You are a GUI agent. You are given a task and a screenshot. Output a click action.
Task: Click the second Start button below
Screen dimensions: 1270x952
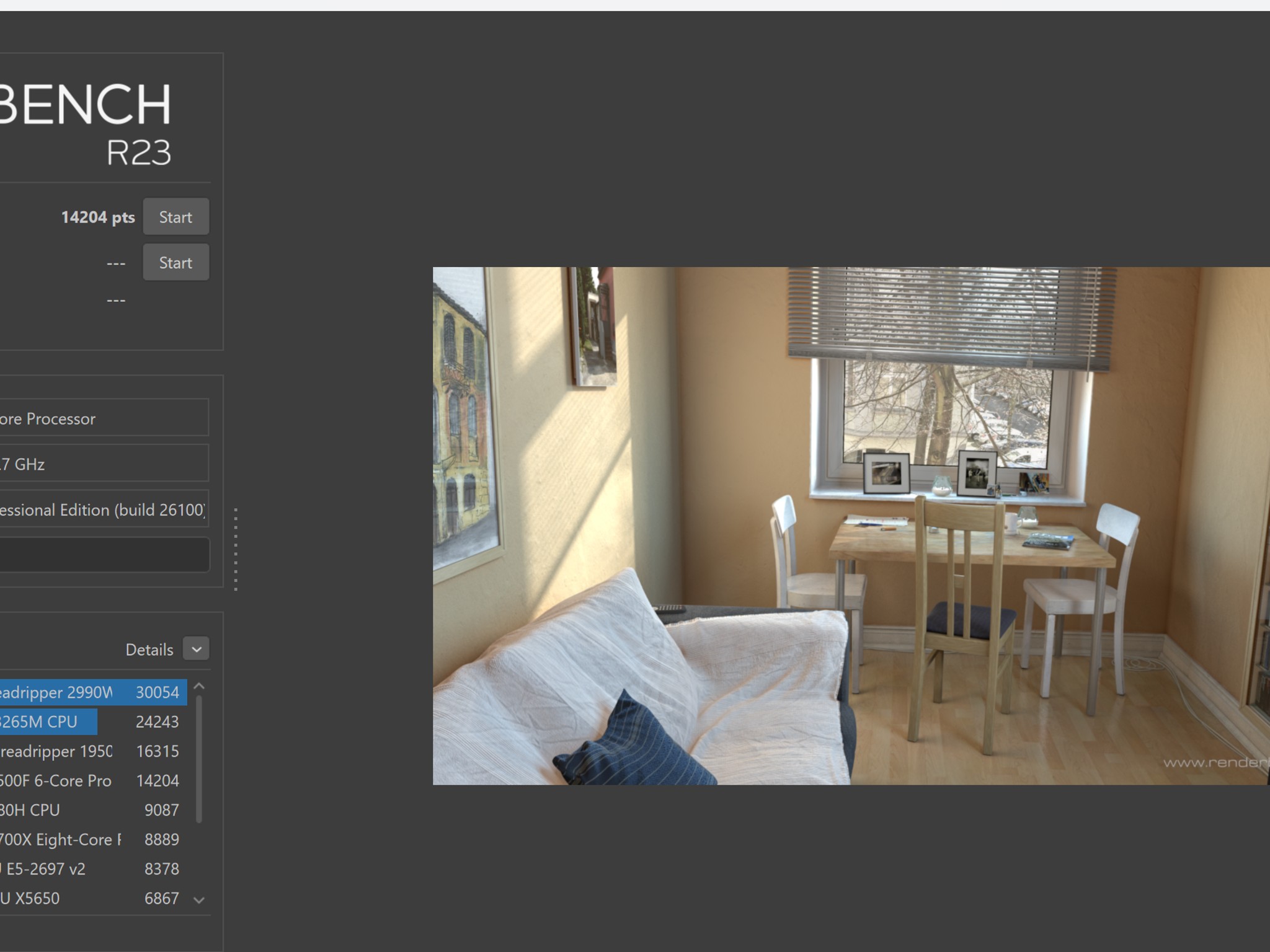[x=175, y=262]
